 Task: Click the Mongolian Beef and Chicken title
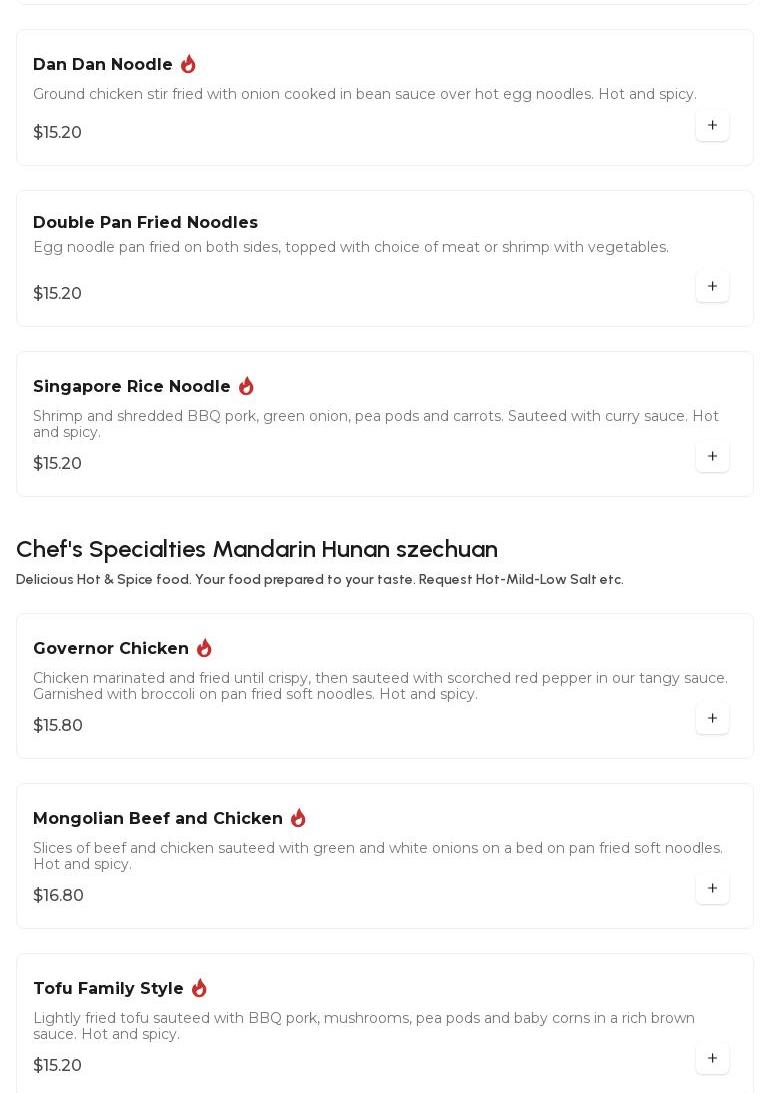[158, 819]
